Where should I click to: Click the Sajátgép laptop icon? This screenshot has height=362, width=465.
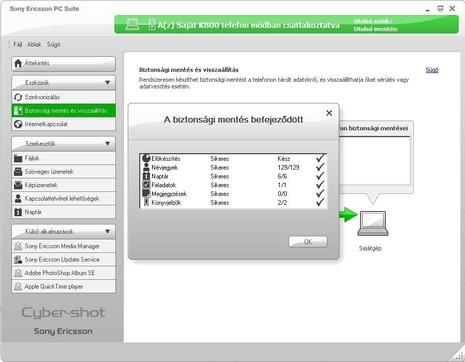click(x=373, y=223)
